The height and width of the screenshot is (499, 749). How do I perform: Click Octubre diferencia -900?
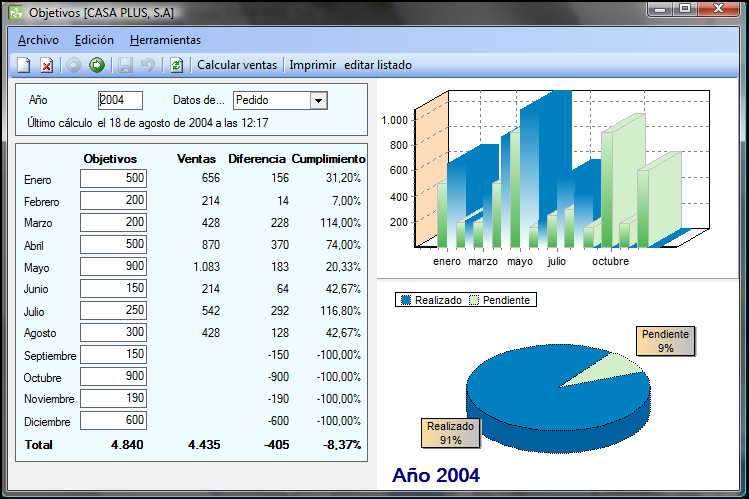click(x=278, y=377)
